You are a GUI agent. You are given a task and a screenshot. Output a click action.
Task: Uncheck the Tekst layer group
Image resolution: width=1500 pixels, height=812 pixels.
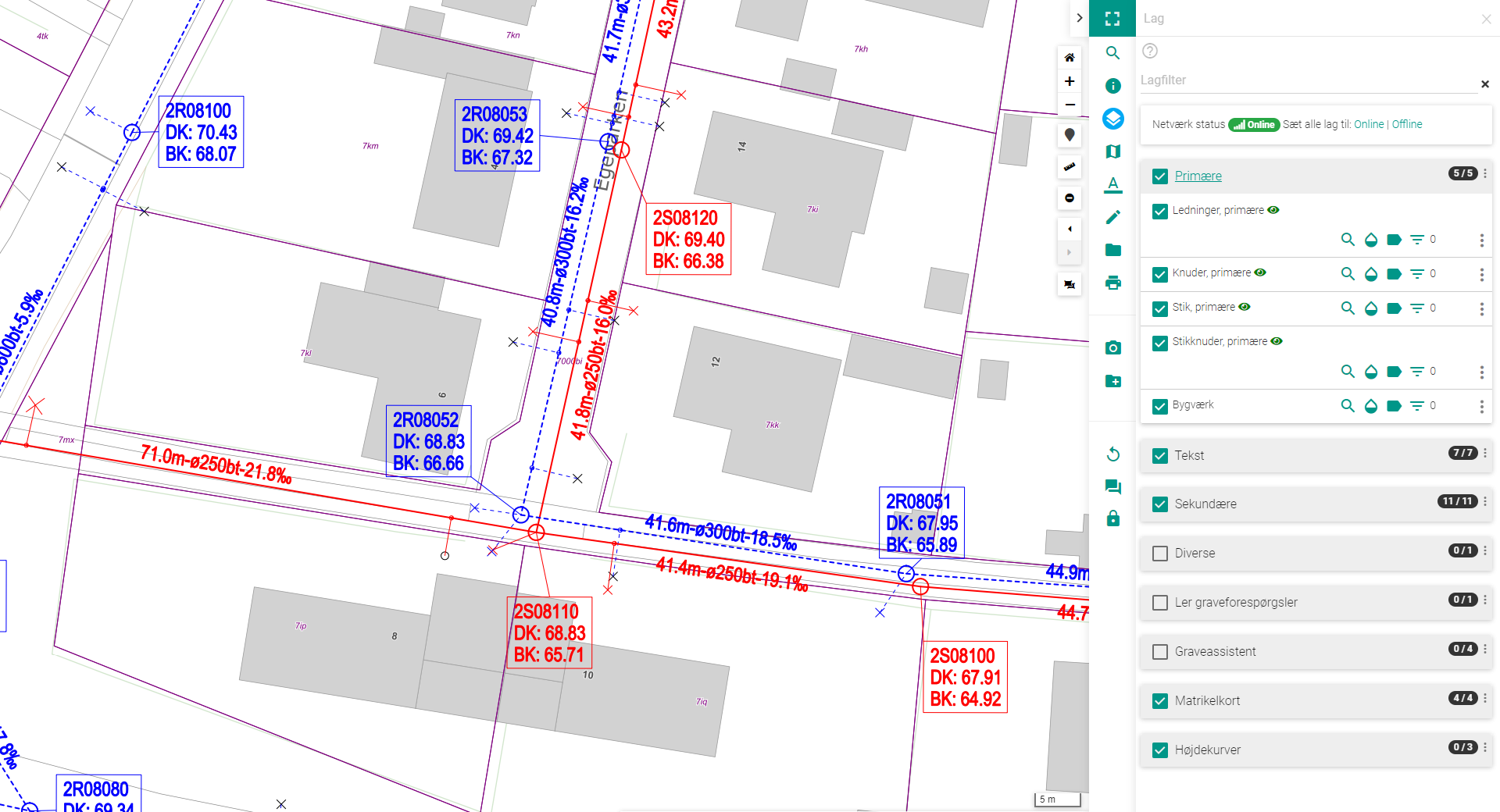tap(1159, 455)
